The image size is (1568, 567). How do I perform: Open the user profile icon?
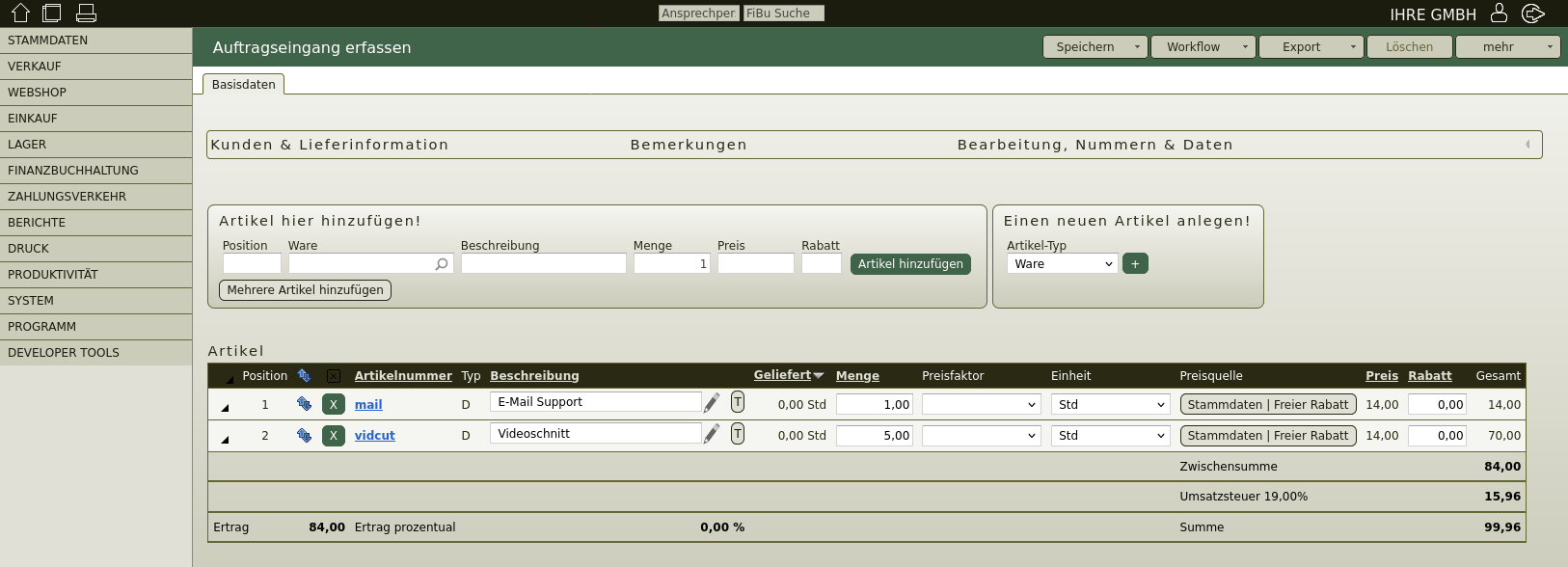[x=1499, y=13]
